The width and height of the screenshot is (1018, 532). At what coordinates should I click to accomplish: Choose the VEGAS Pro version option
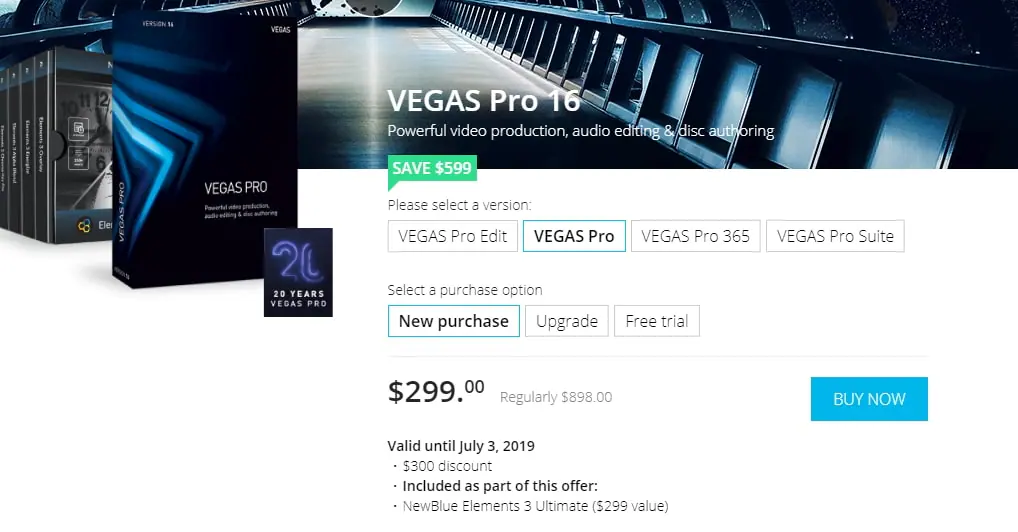pos(574,237)
